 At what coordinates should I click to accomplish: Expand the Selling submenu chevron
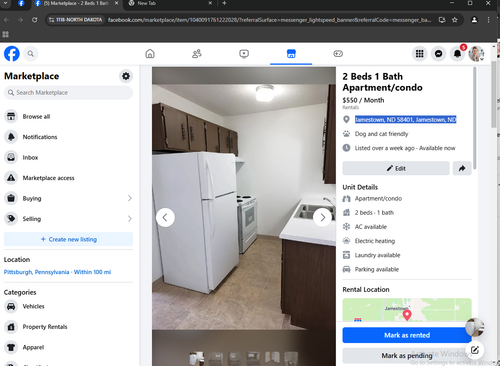pos(130,219)
